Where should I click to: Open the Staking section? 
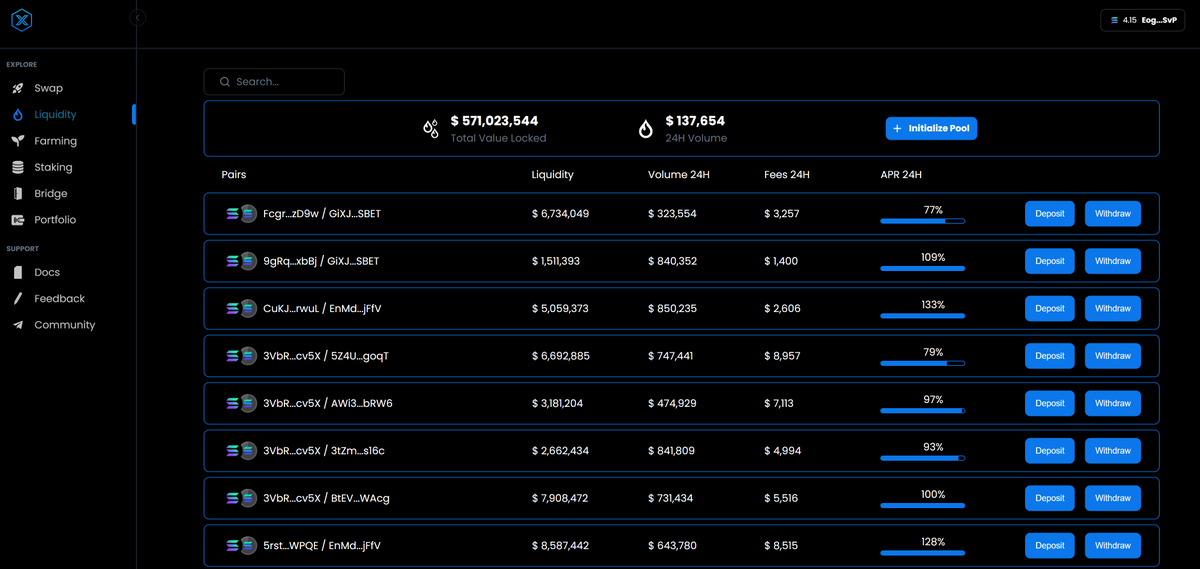coord(53,167)
